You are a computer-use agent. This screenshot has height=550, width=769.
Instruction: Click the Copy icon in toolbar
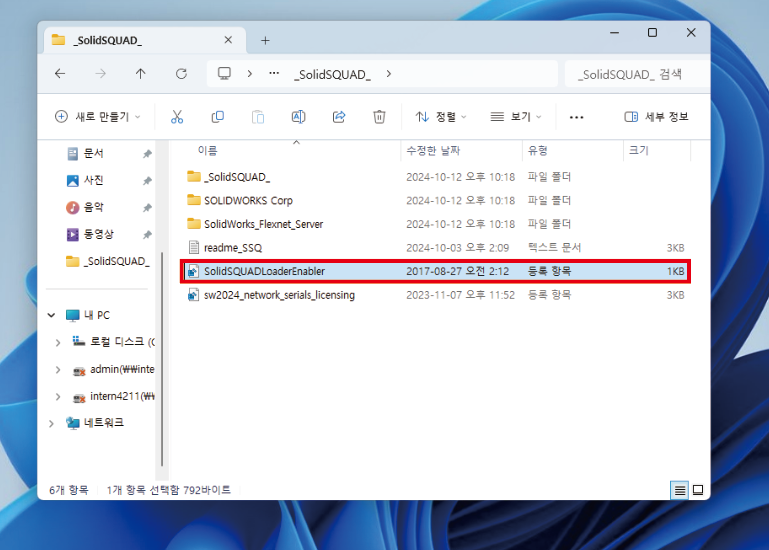click(217, 117)
